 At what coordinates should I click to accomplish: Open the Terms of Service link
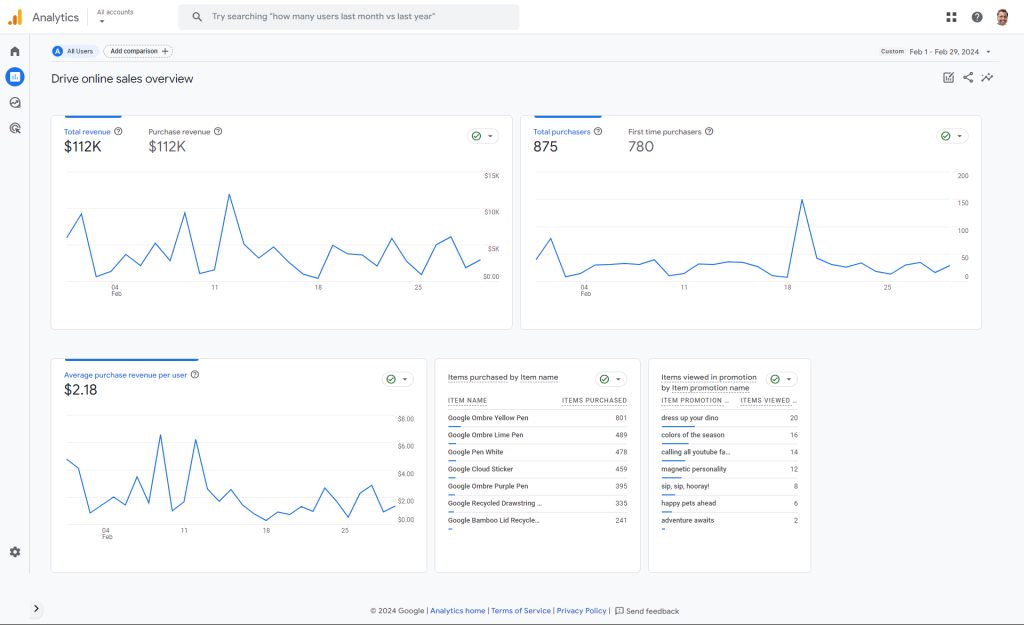pyautogui.click(x=520, y=611)
